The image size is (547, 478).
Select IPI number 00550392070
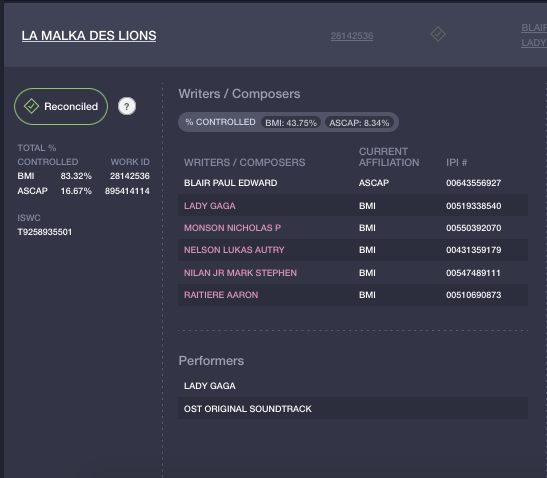473,228
